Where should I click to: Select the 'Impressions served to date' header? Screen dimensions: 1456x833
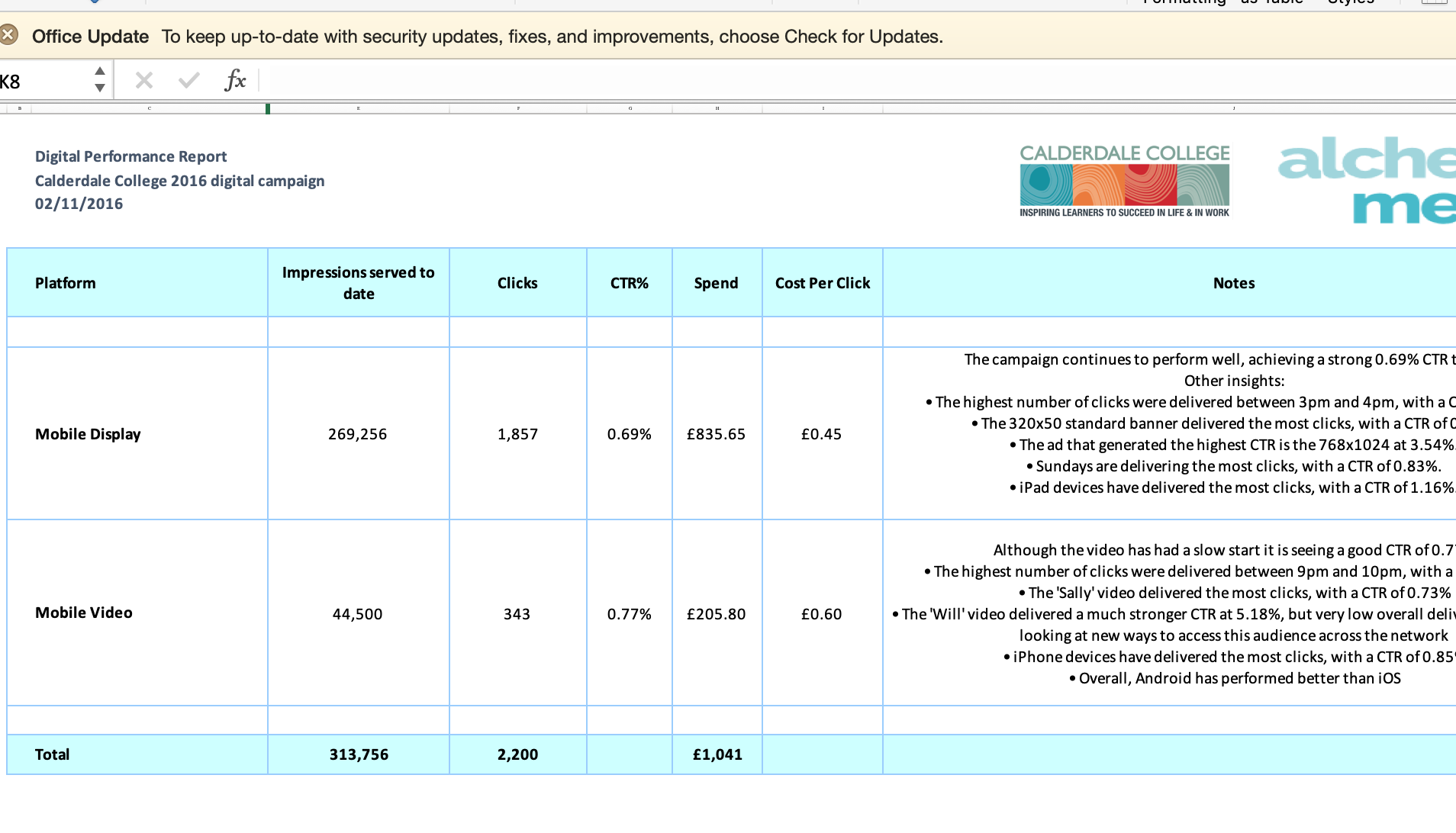coord(359,282)
